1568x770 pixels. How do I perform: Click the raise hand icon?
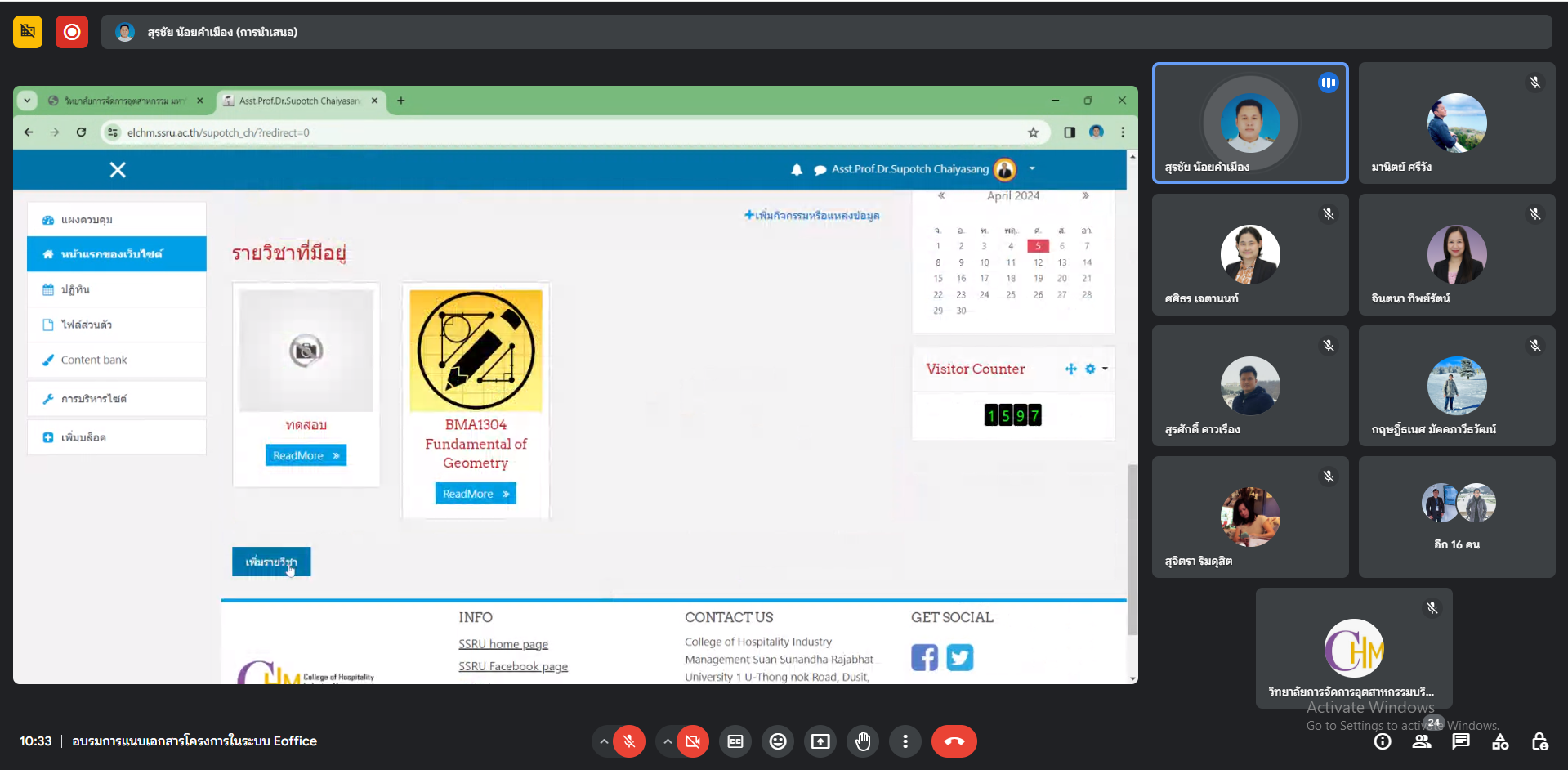pos(862,741)
